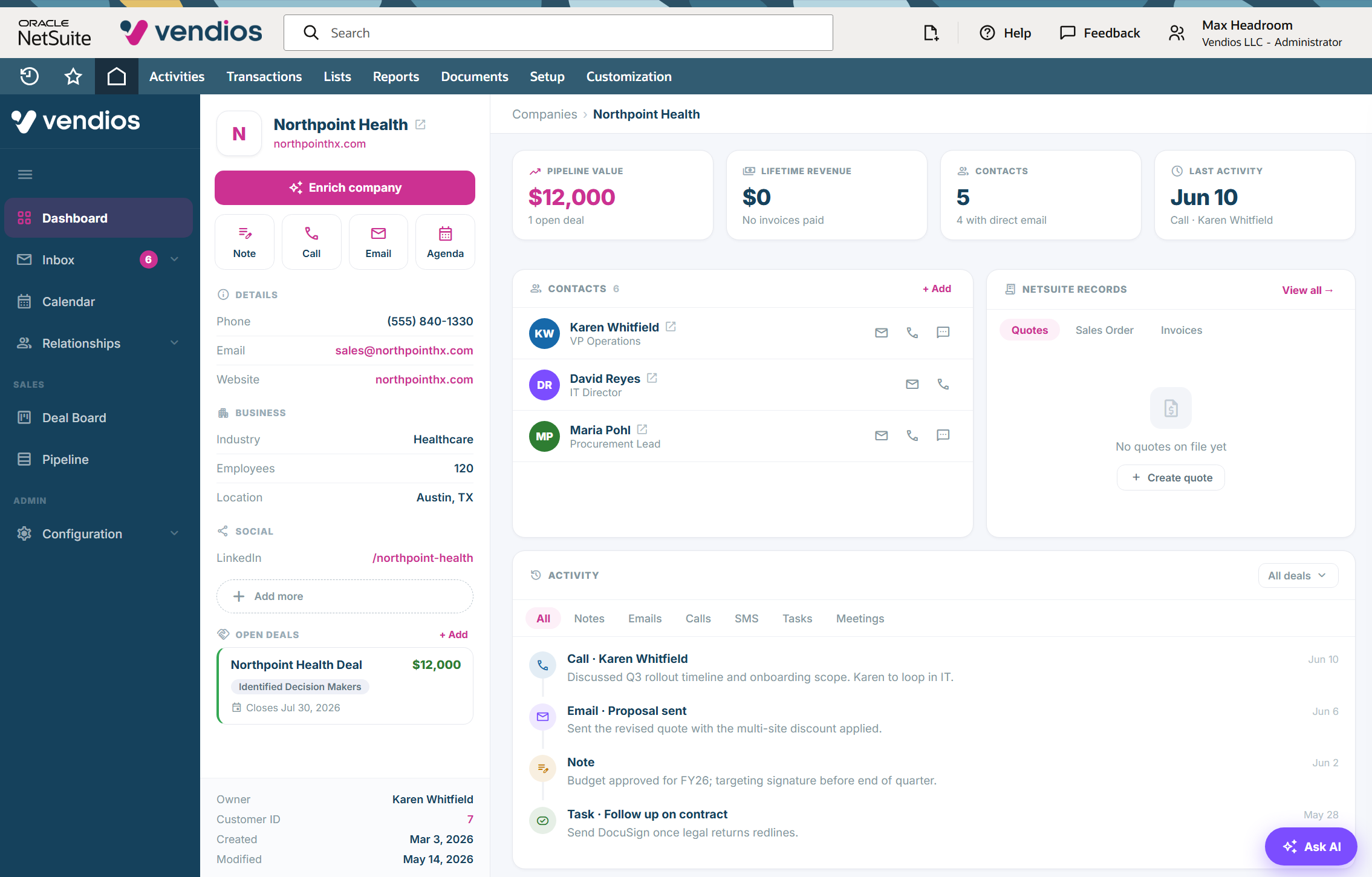The width and height of the screenshot is (1372, 877).
Task: Open the /northpoint-health LinkedIn link
Action: [423, 558]
